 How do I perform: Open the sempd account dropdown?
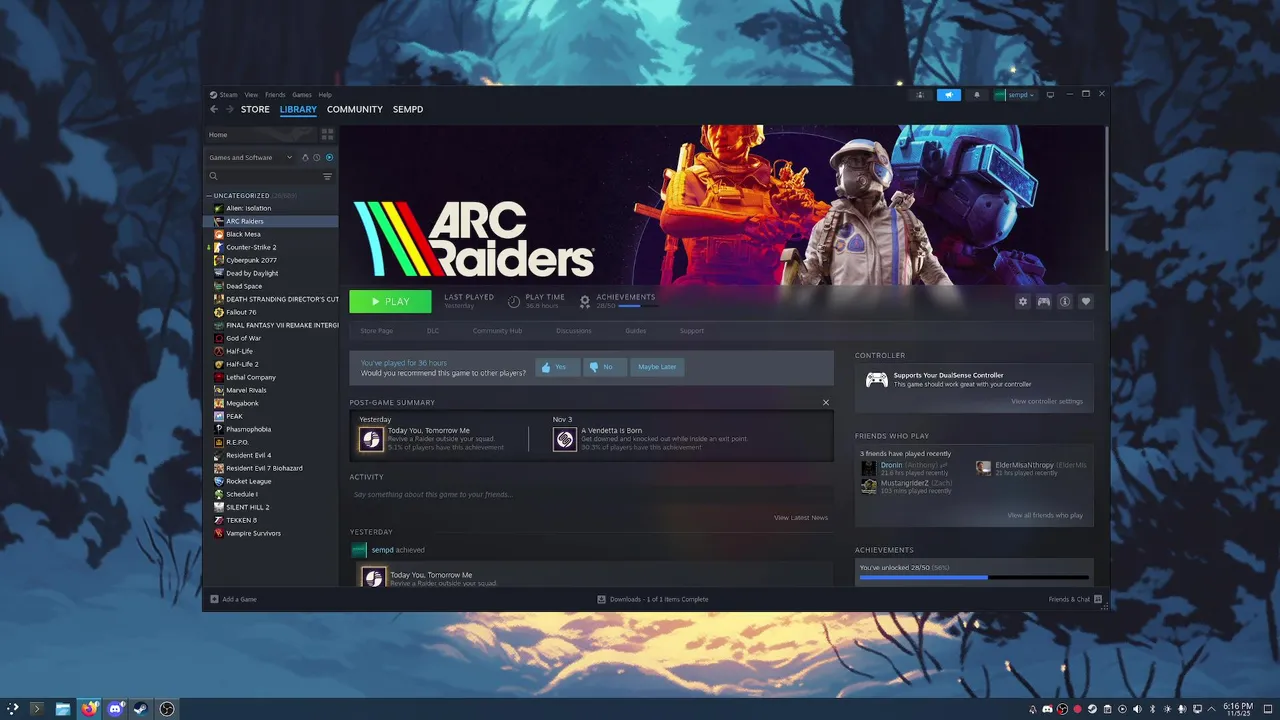pyautogui.click(x=1015, y=95)
